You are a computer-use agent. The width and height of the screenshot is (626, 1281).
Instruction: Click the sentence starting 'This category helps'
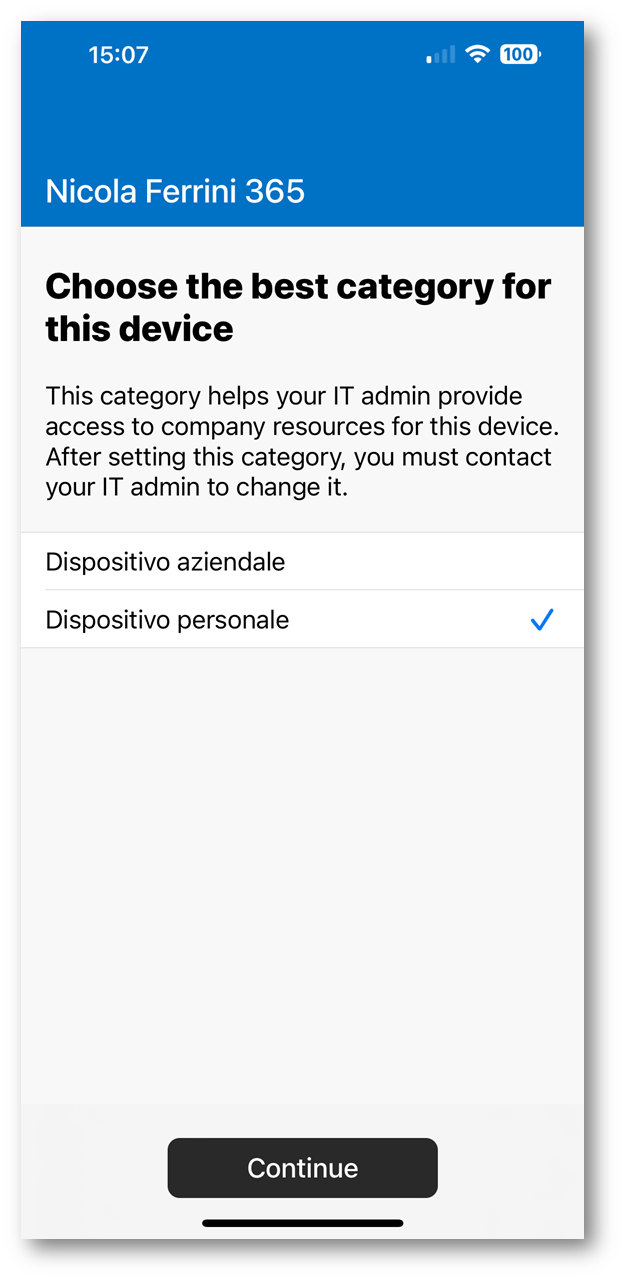point(300,411)
